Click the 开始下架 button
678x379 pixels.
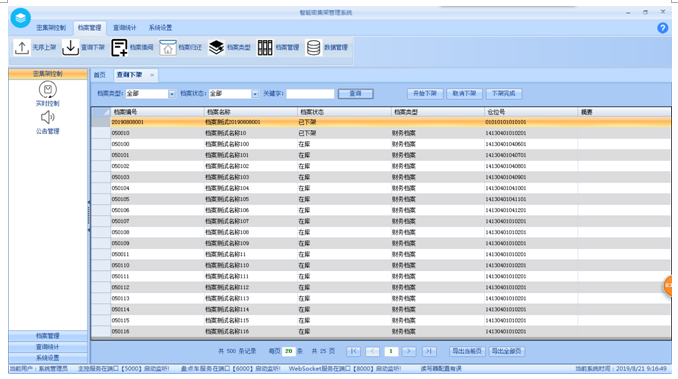[425, 93]
